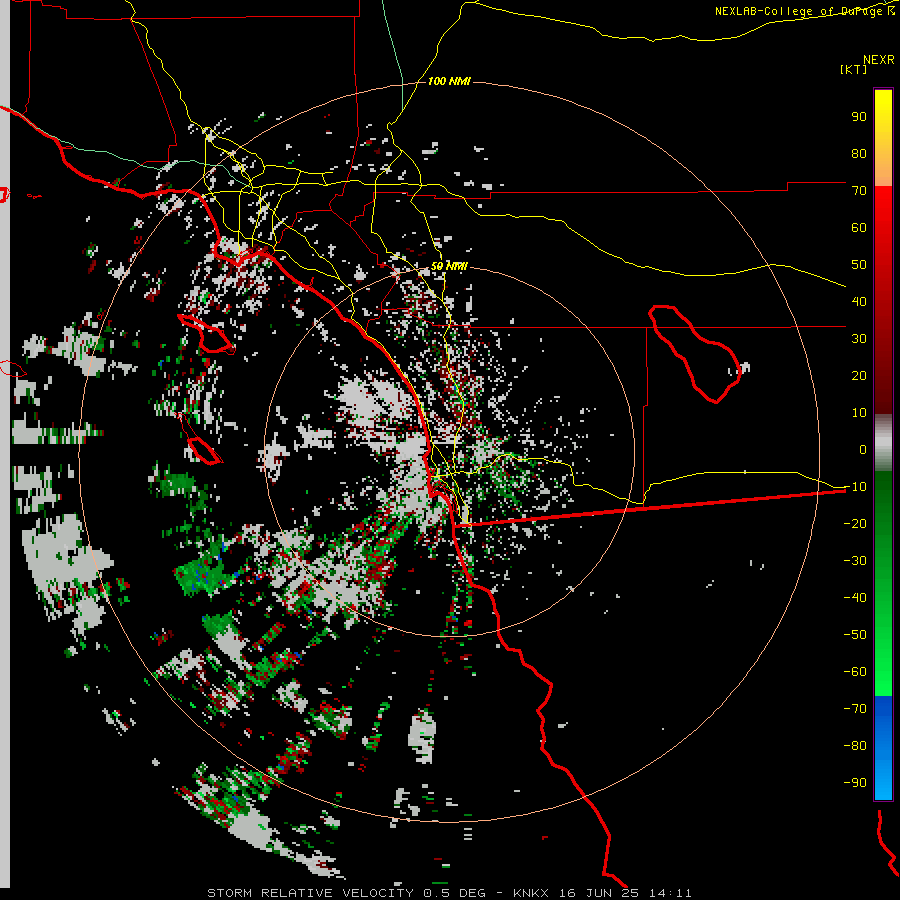Click the -40 scale label
Viewport: 900px width, 900px height.
(x=855, y=598)
